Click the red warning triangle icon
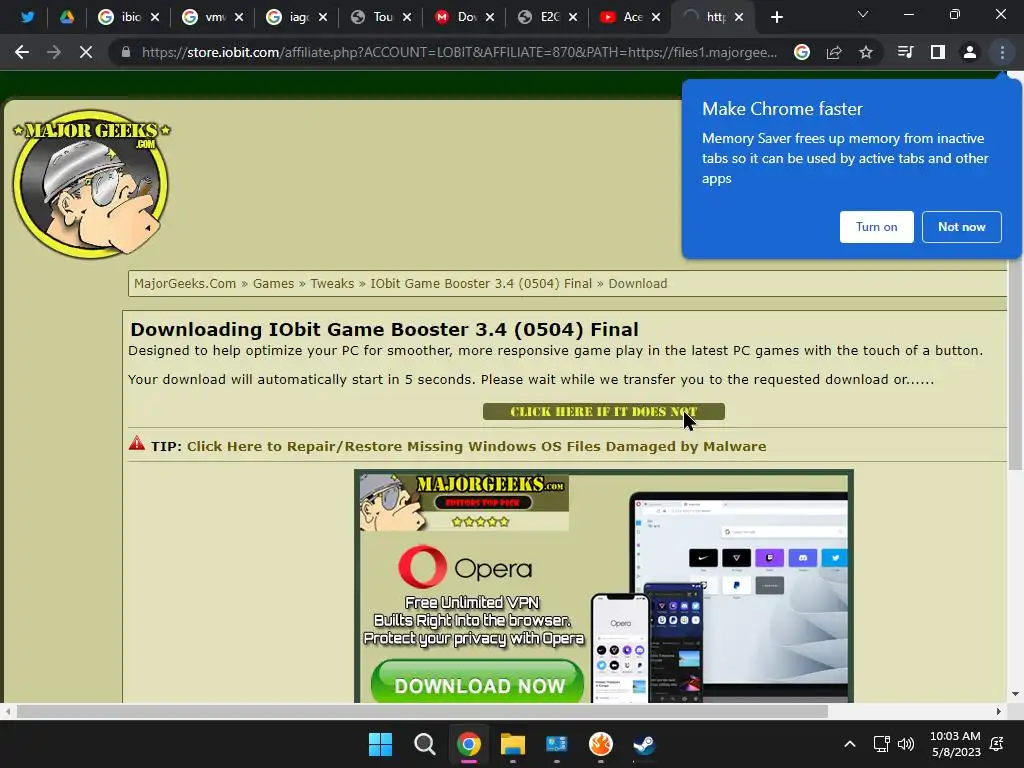 click(136, 443)
